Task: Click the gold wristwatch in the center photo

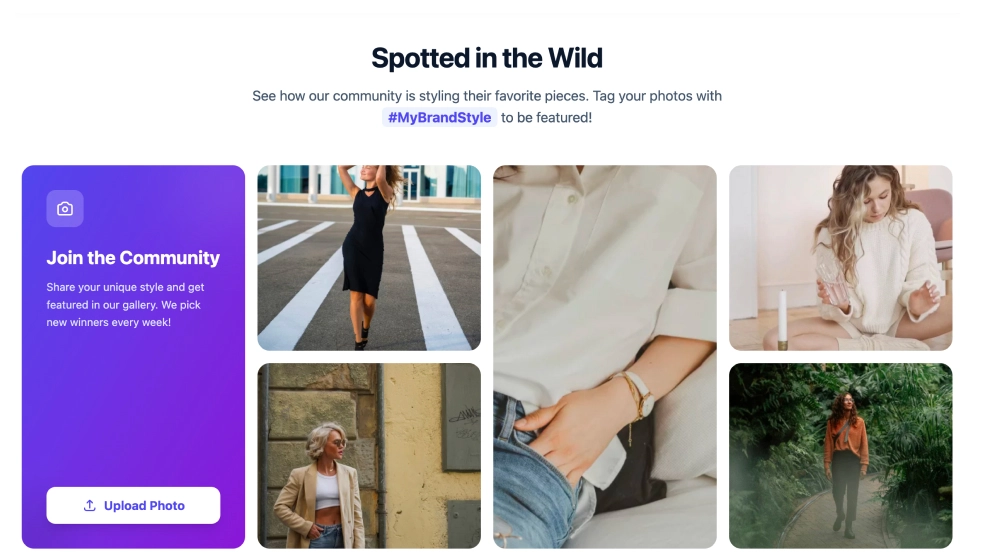Action: tap(638, 396)
